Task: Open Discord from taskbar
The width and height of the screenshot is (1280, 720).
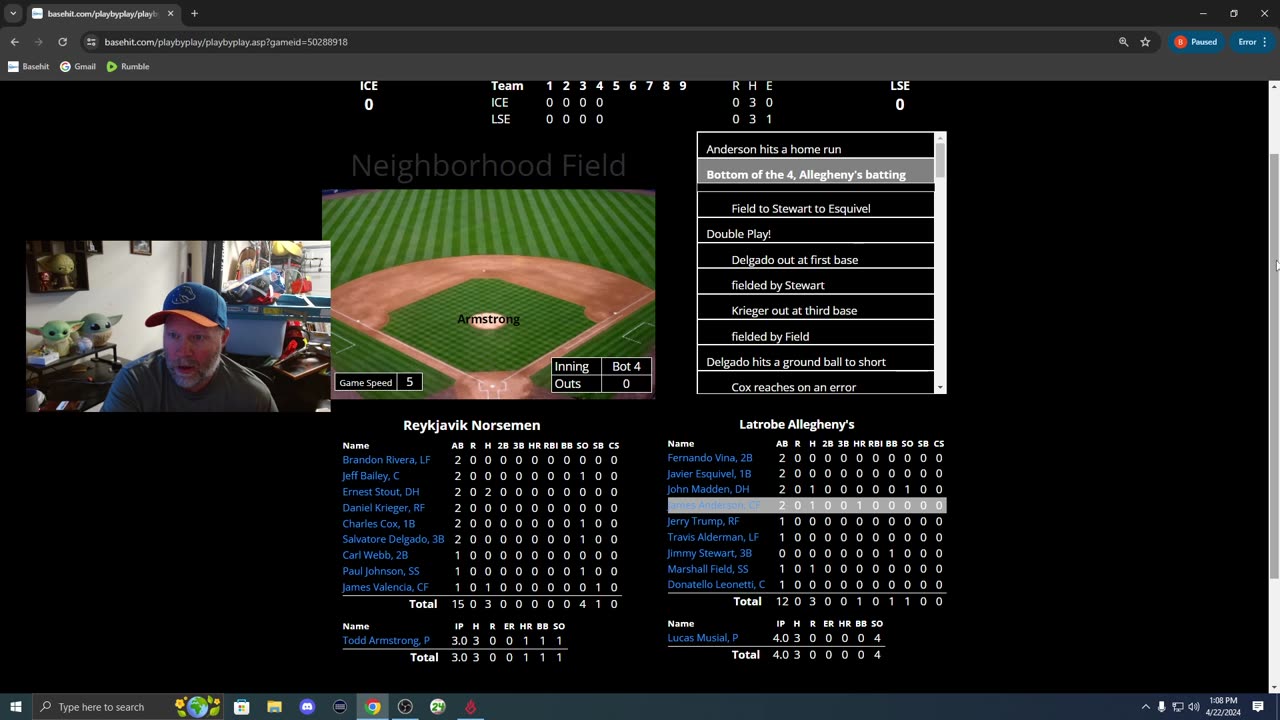Action: 307,707
